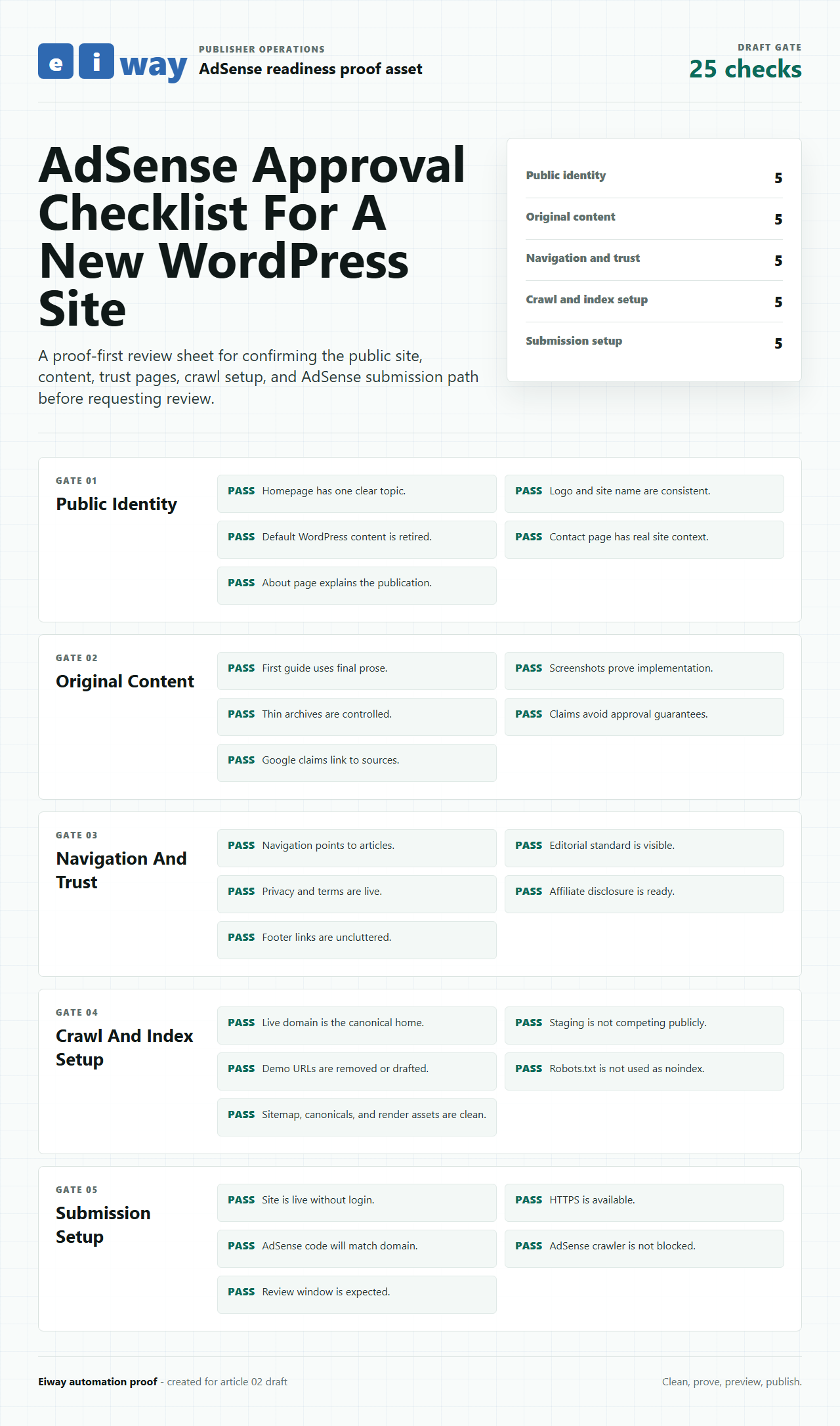840x1426 pixels.
Task: Click 'Review window is expected.' check
Action: [x=357, y=1295]
